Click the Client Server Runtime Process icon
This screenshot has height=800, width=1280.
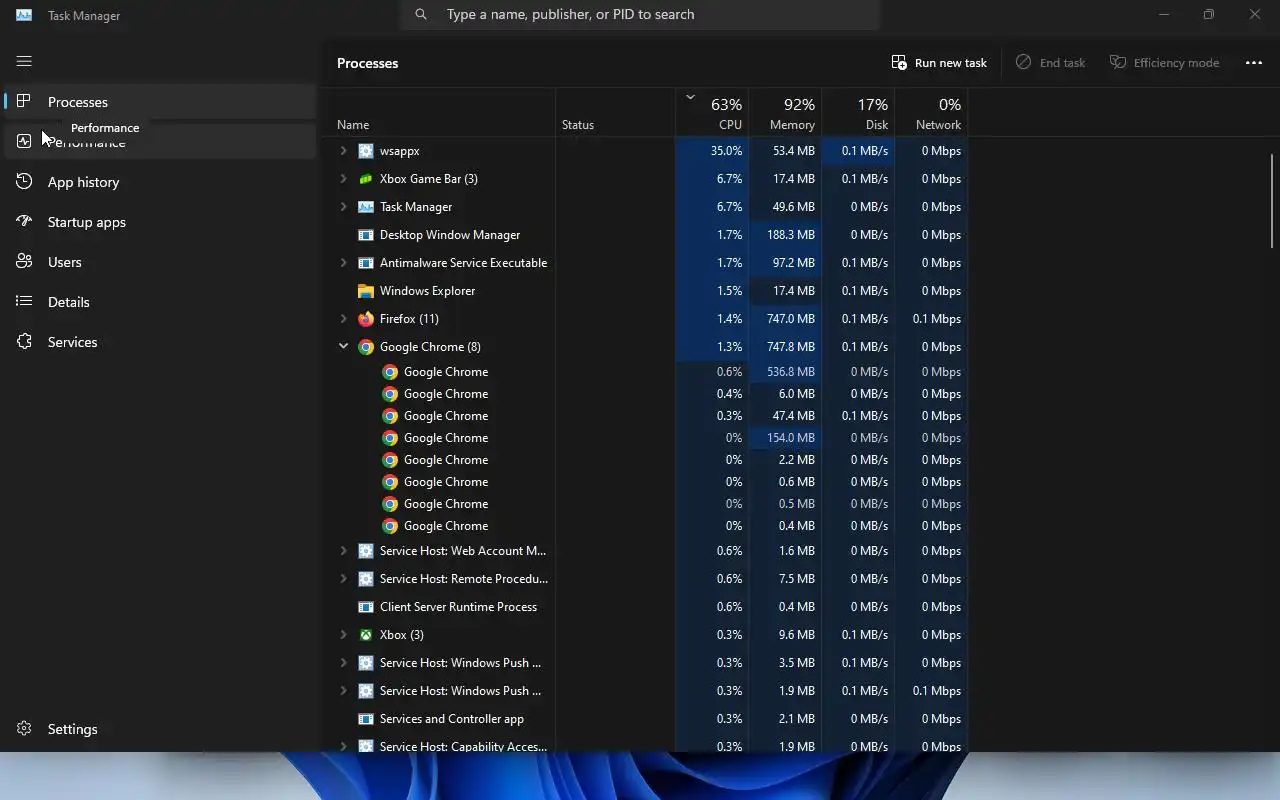[366, 607]
